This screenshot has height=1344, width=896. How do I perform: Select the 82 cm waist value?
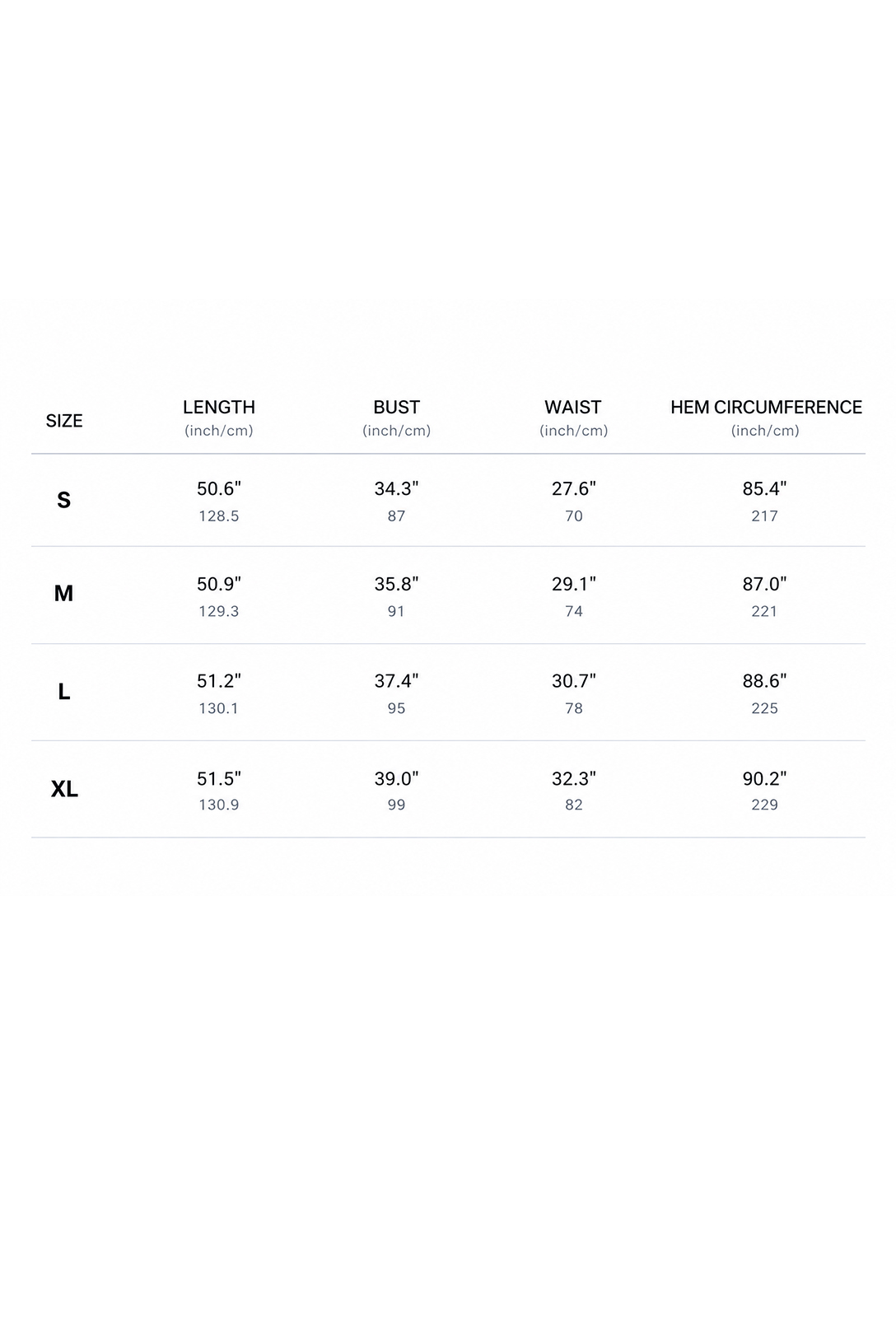coord(574,805)
